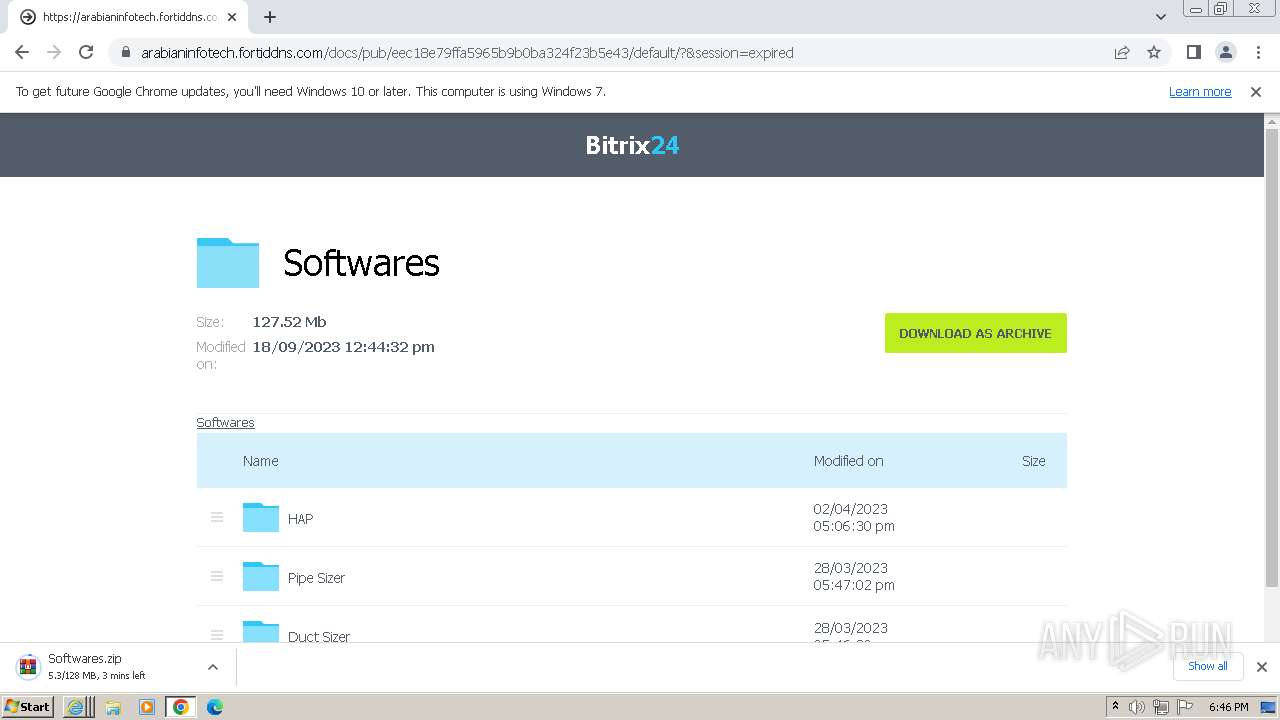The height and width of the screenshot is (720, 1280).
Task: Click the taskbar clock 6:46 PM
Action: pos(1228,707)
